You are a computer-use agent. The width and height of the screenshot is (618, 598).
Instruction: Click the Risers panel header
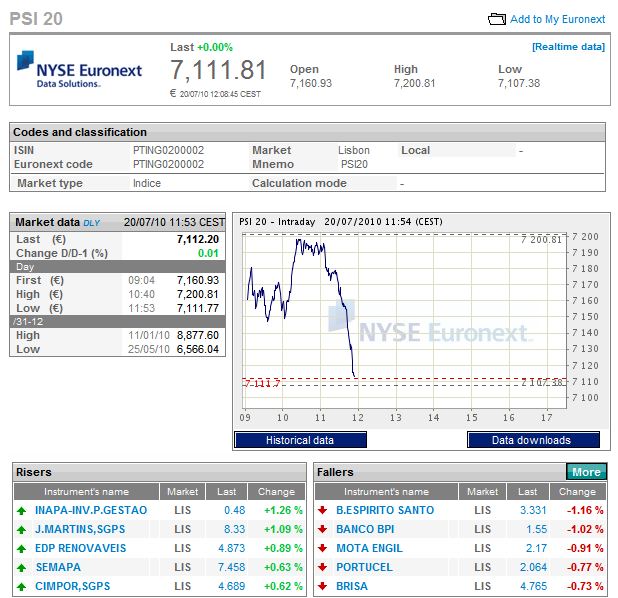(159, 472)
